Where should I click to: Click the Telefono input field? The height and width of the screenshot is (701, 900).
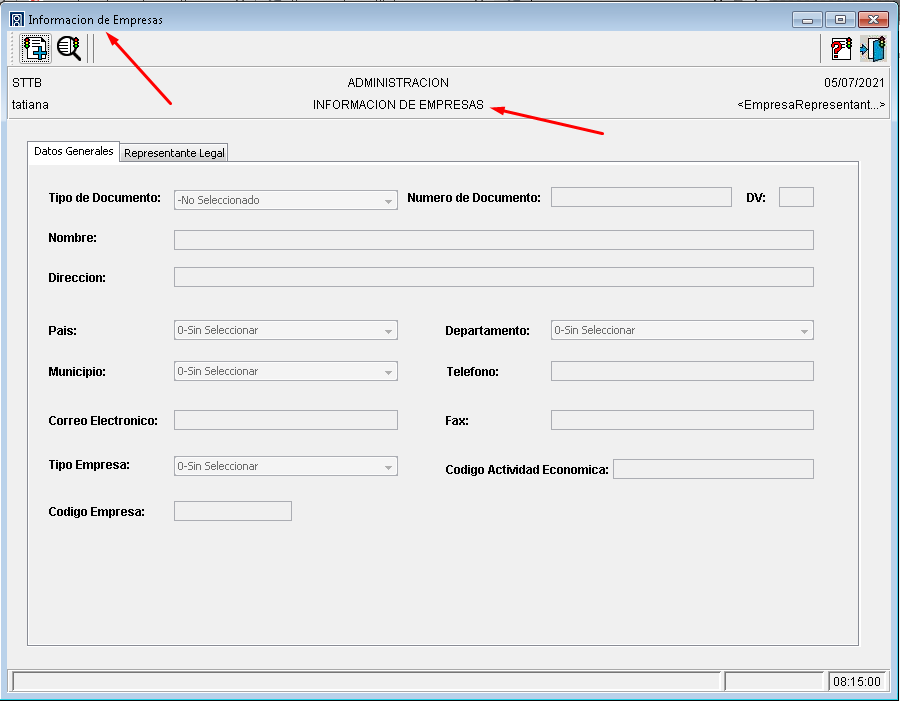(682, 371)
